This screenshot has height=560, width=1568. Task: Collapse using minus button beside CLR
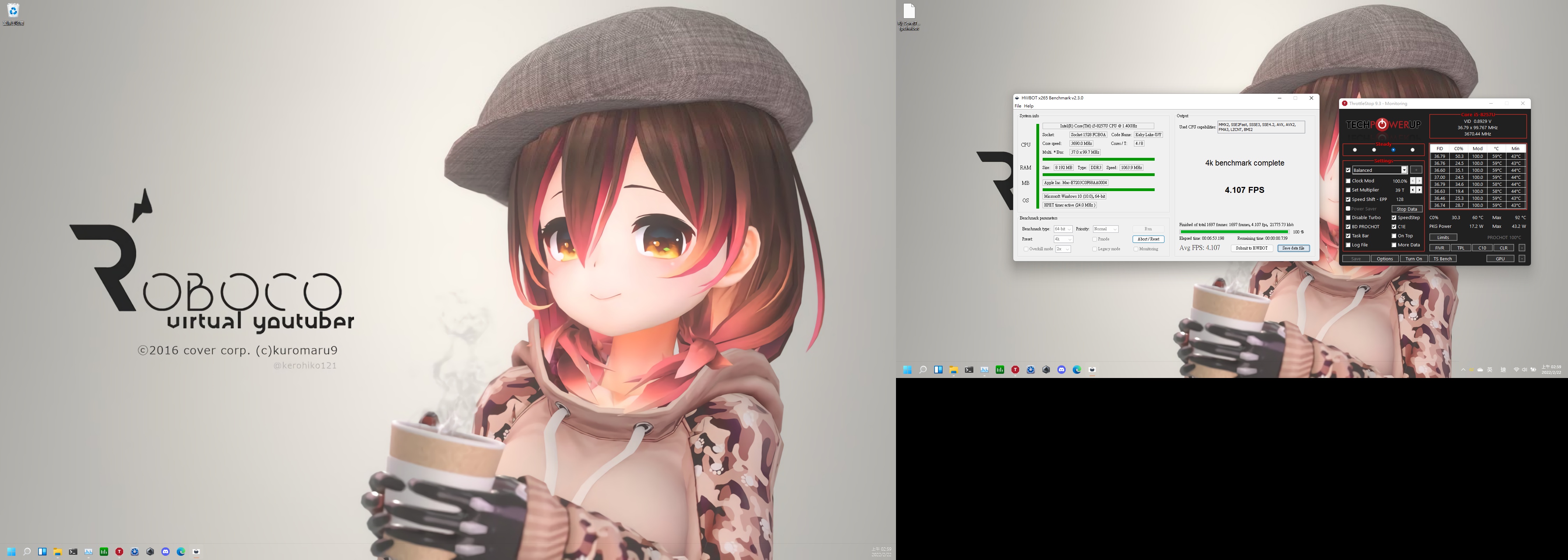pyautogui.click(x=1522, y=248)
